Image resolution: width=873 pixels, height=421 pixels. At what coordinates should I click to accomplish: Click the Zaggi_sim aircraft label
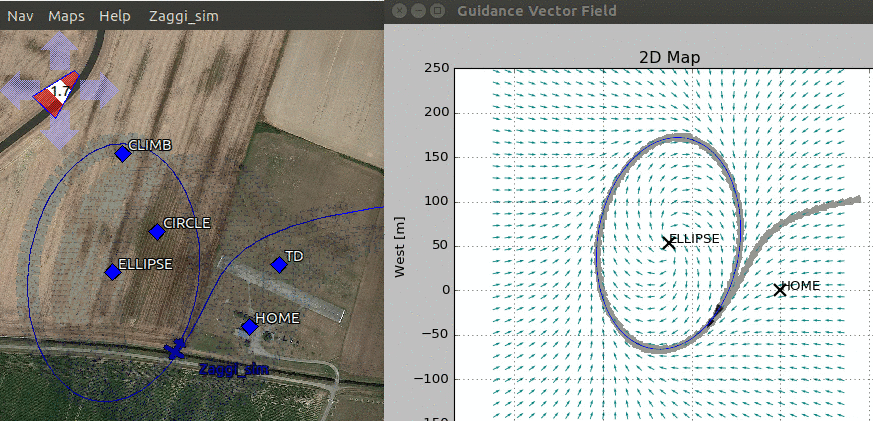coord(234,369)
